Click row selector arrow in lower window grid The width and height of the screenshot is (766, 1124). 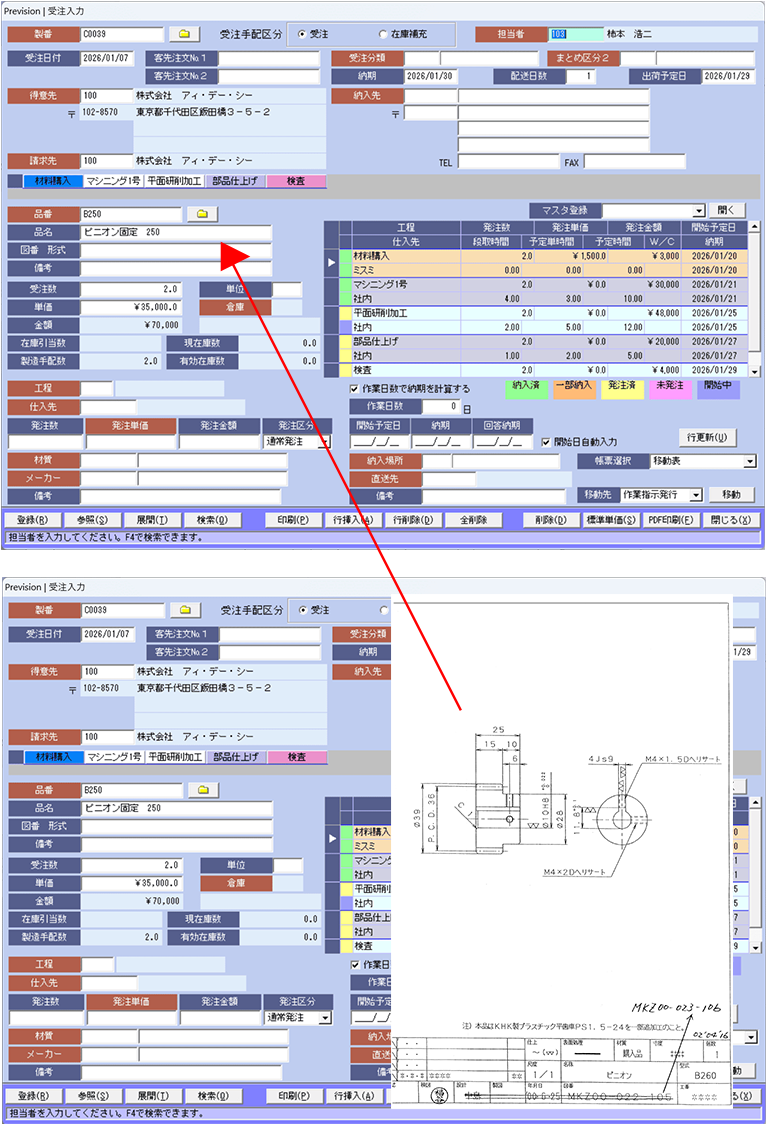(332, 839)
